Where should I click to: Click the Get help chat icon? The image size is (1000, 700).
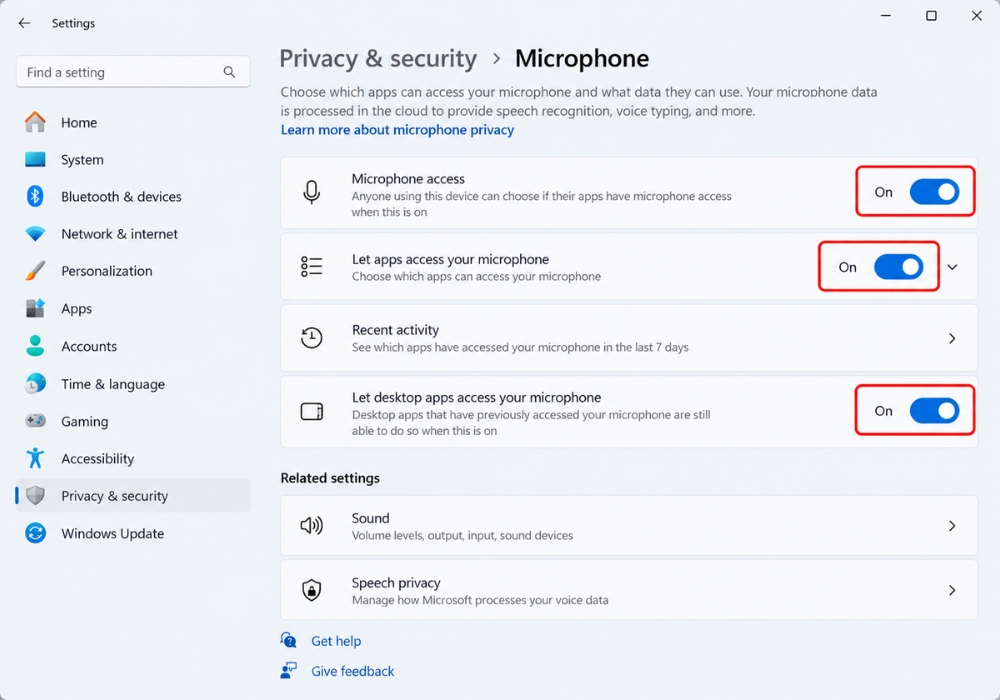coord(288,640)
